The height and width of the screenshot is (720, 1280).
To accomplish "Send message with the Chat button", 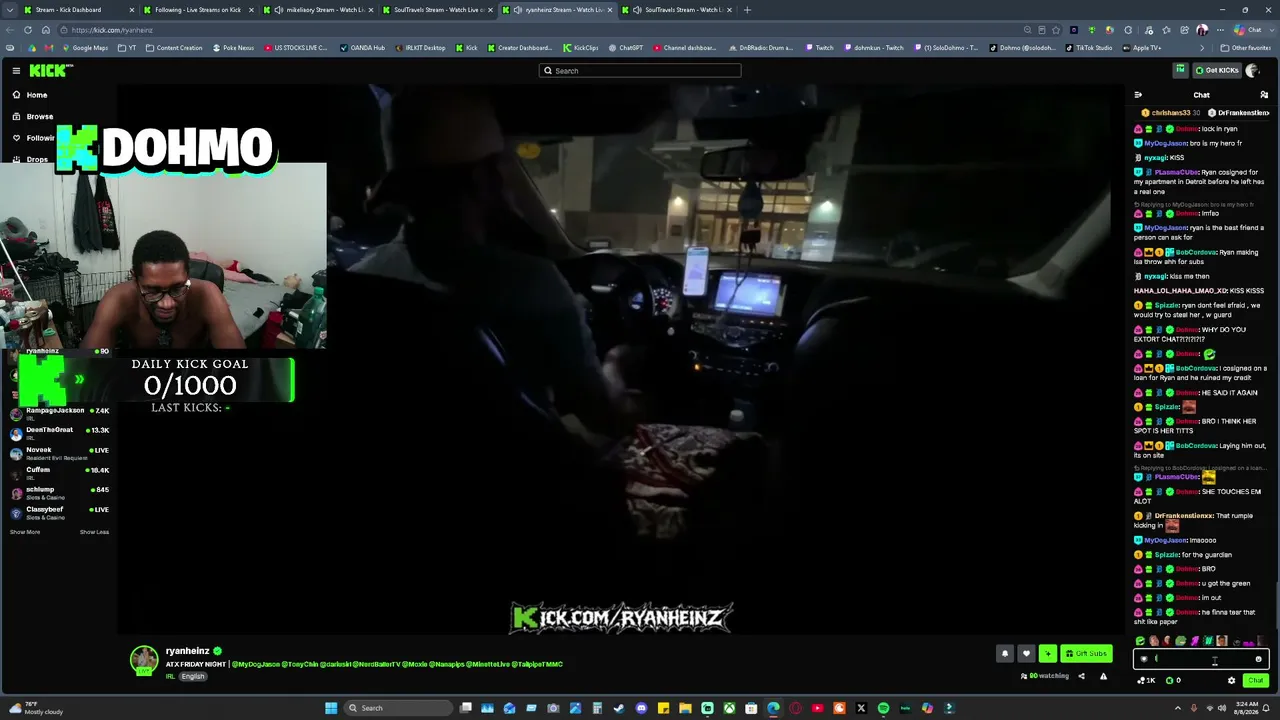I will 1256,680.
